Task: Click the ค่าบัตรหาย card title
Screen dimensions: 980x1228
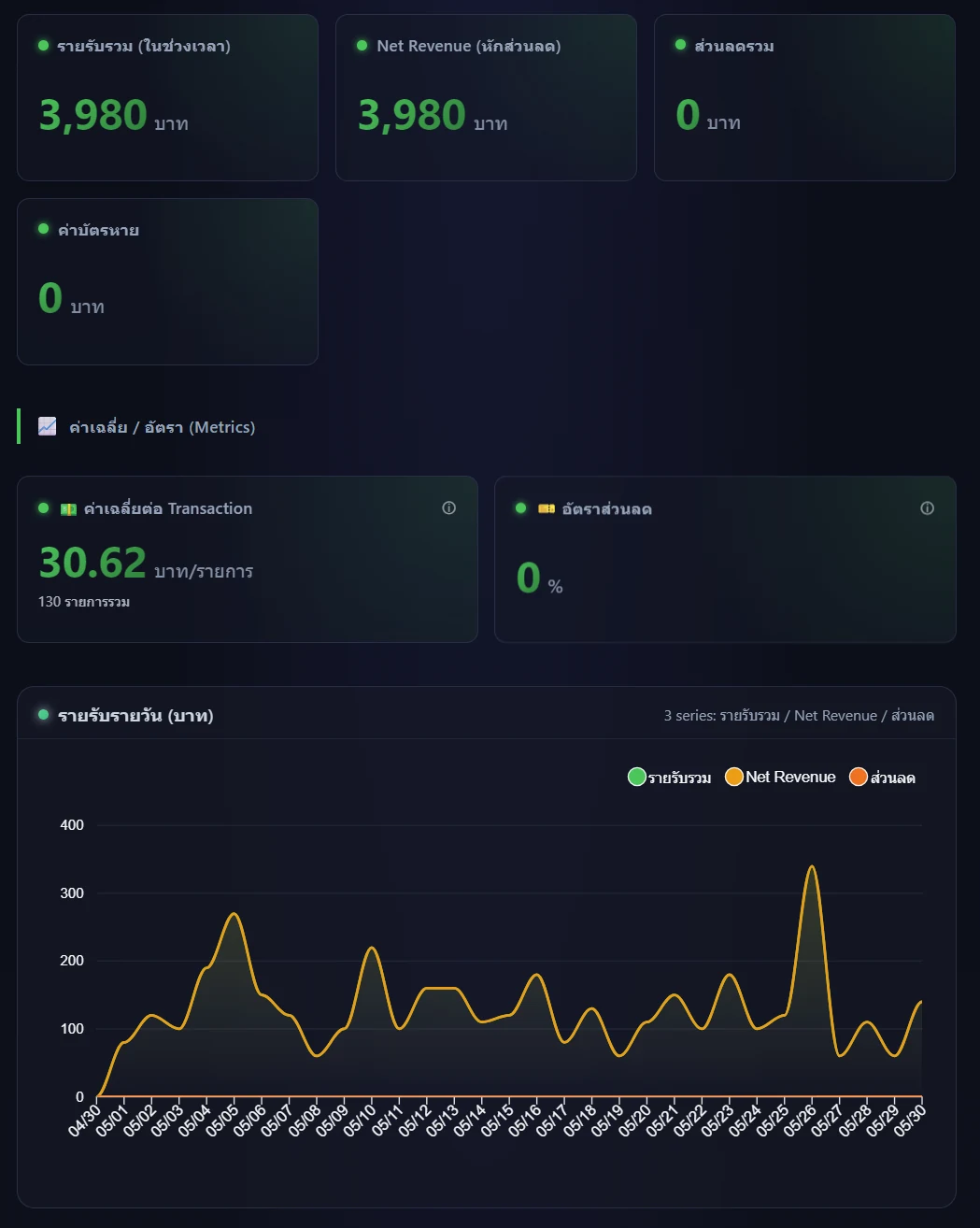Action: coord(98,230)
